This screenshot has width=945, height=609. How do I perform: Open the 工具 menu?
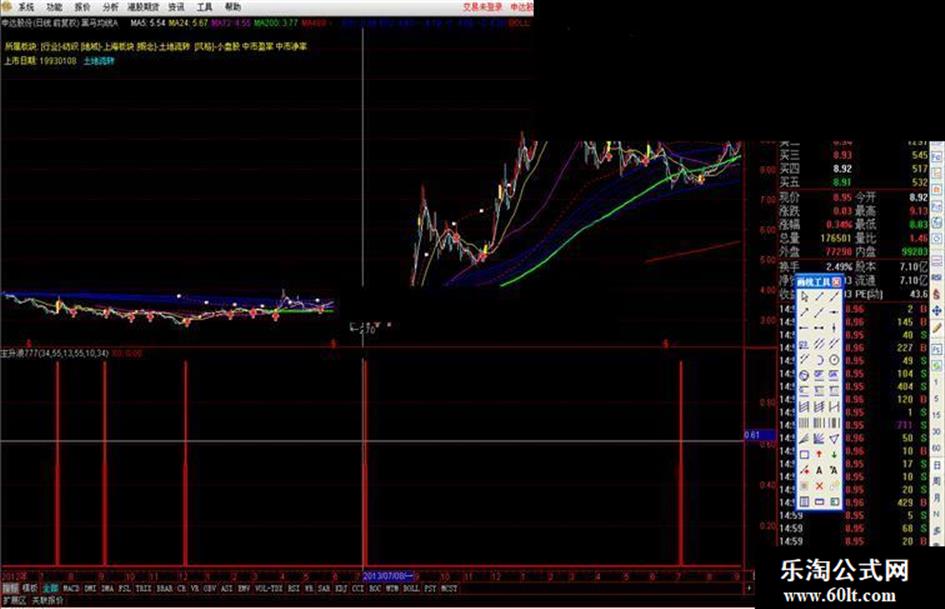(204, 7)
